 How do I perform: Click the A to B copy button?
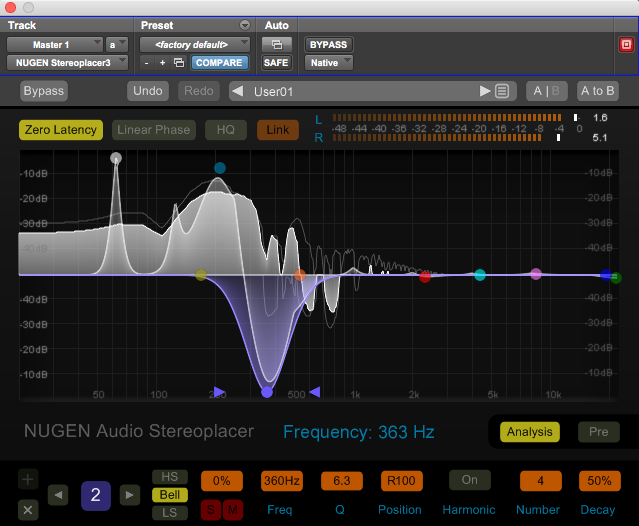click(598, 91)
